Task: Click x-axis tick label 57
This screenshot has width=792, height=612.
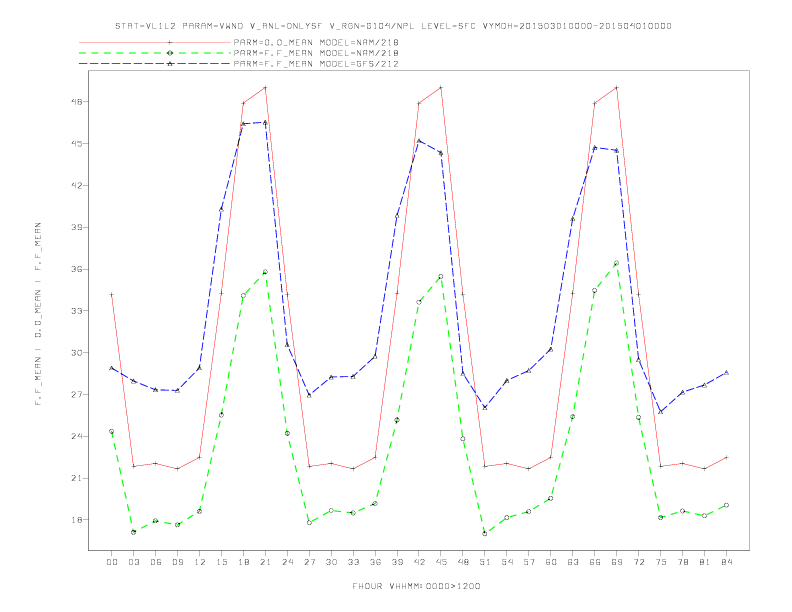Action: click(529, 562)
